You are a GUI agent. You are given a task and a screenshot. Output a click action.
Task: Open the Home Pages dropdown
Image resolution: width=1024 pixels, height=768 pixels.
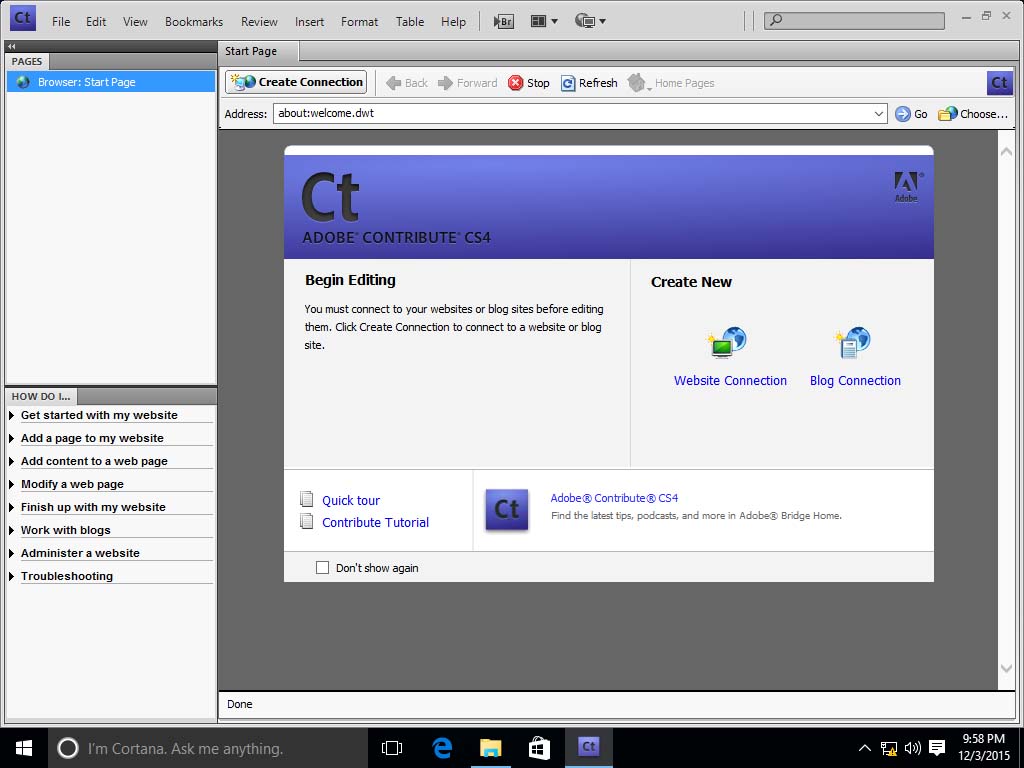(671, 83)
